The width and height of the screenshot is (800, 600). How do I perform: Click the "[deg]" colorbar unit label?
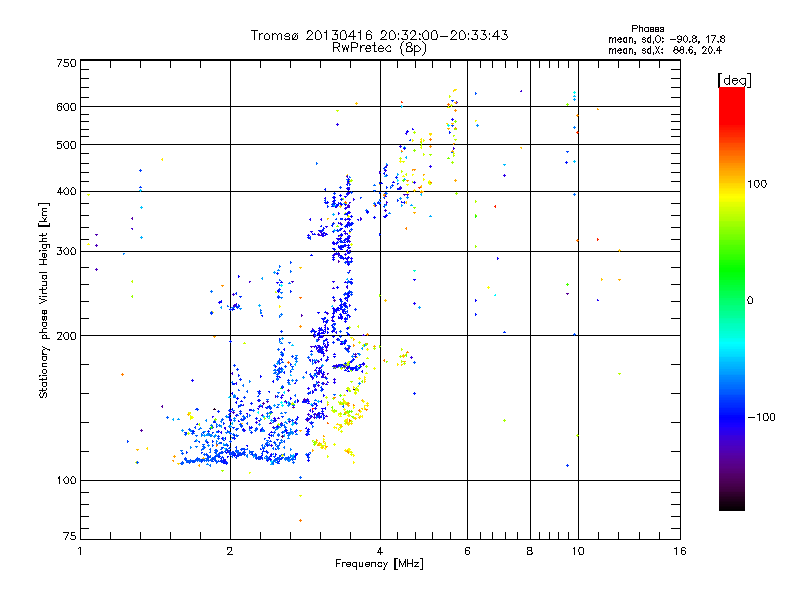(x=734, y=80)
